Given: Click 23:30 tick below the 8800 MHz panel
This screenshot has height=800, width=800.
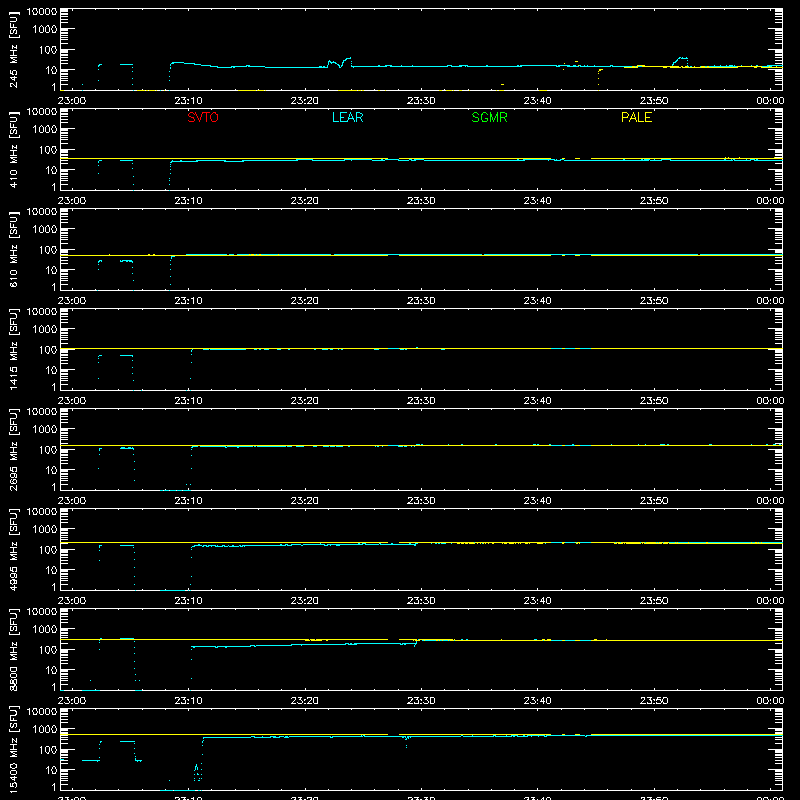Looking at the screenshot, I should pos(421,701).
